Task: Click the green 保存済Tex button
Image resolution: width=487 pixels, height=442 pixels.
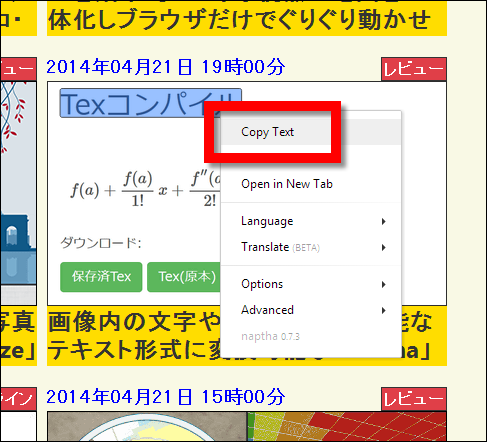Action: click(x=101, y=277)
